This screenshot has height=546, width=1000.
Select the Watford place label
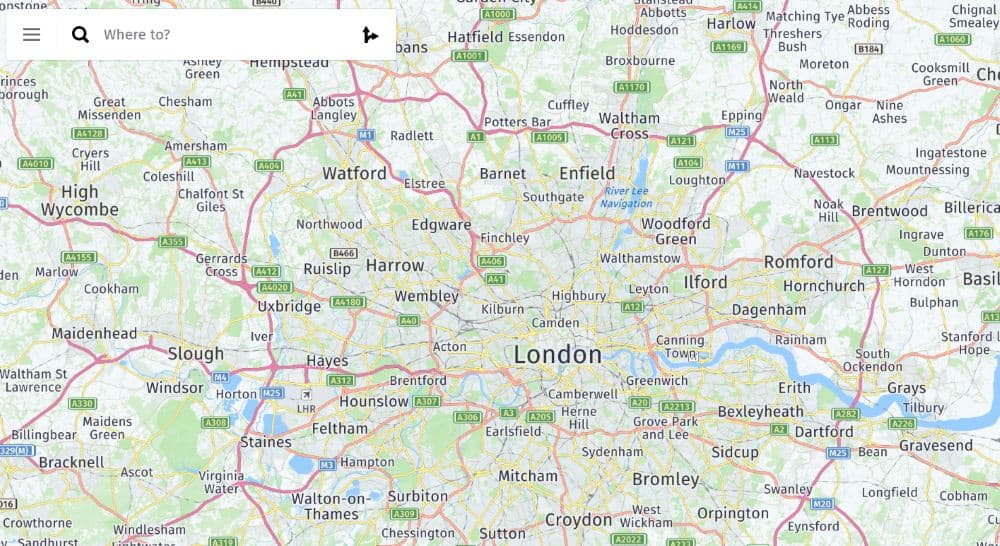tap(355, 173)
